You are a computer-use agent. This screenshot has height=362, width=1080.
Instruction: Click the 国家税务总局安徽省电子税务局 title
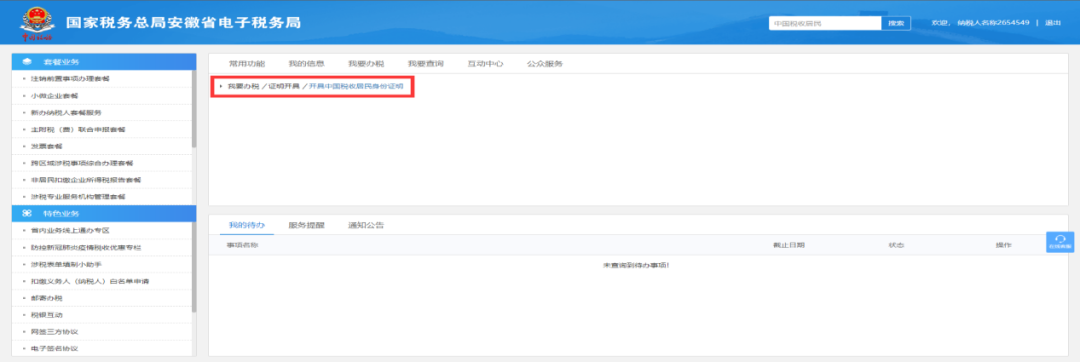[183, 22]
